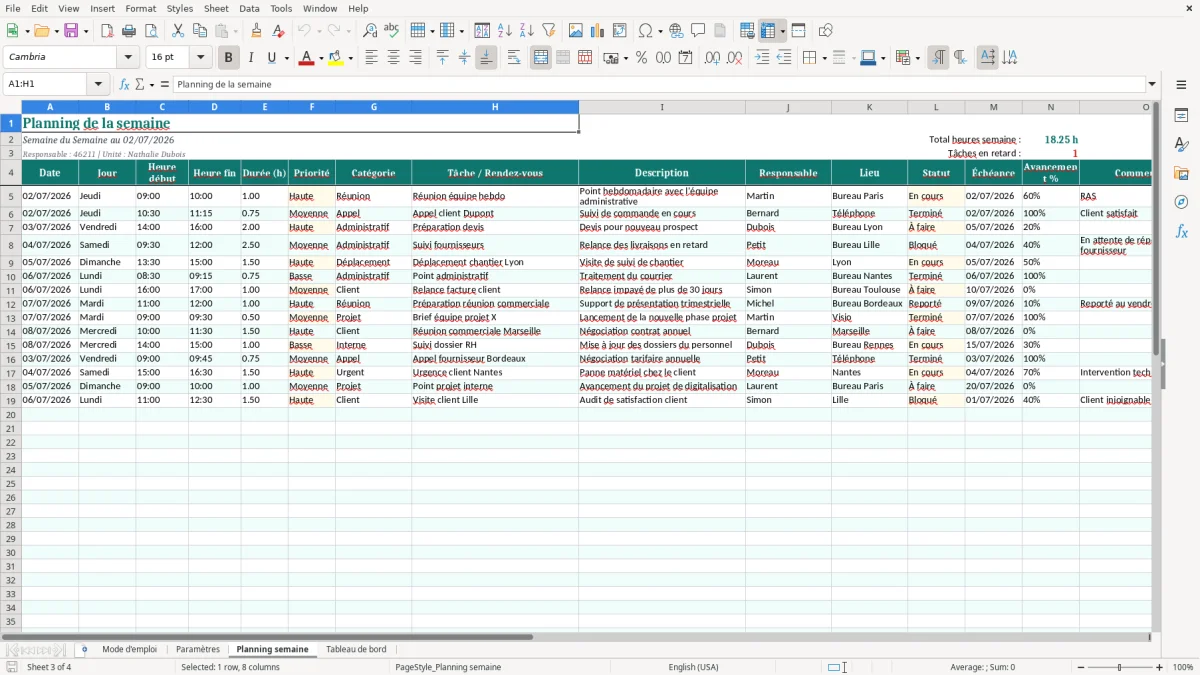Toggle the AutoFilter funnel icon

click(549, 31)
